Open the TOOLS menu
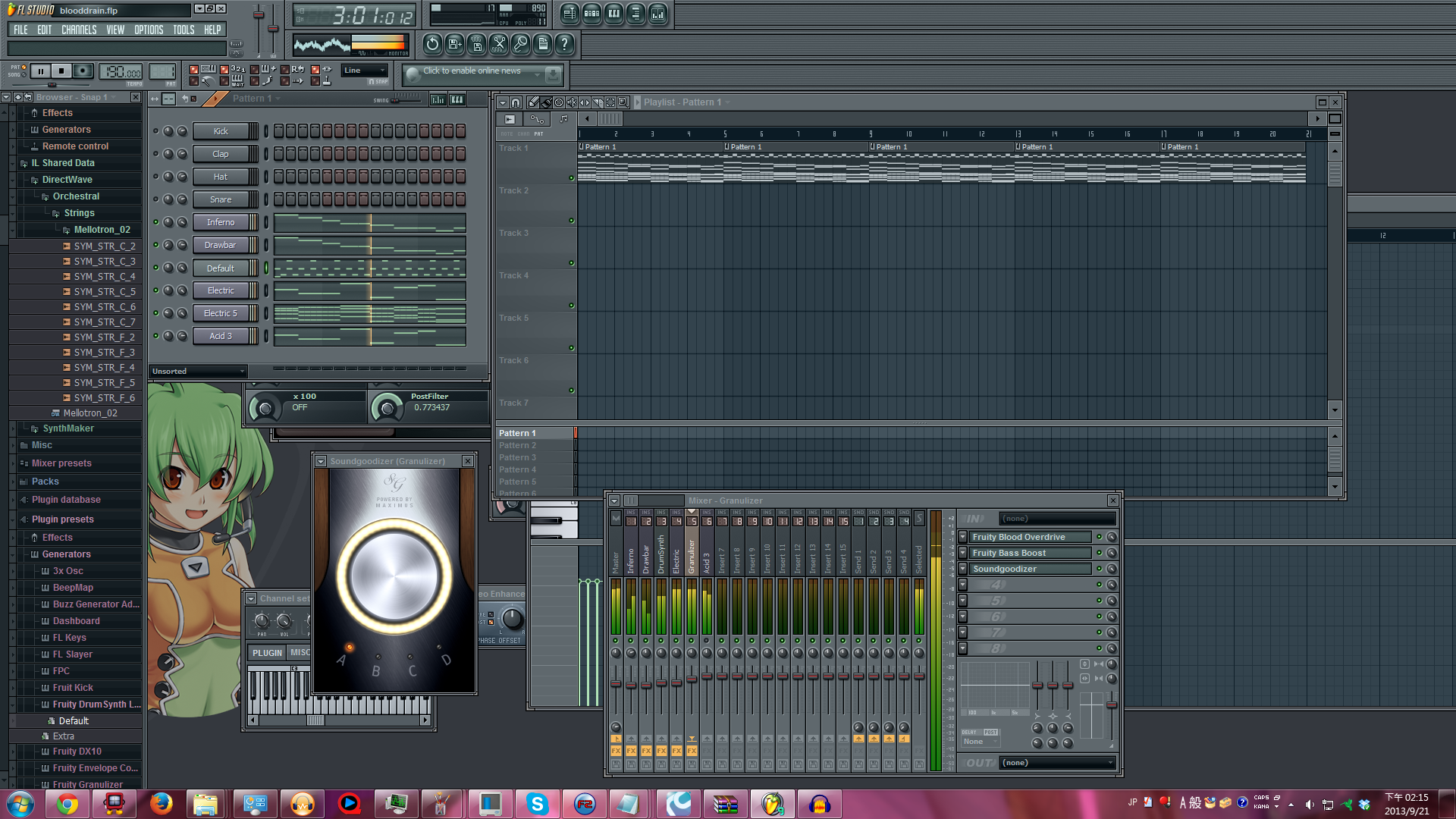The width and height of the screenshot is (1456, 819). click(184, 30)
